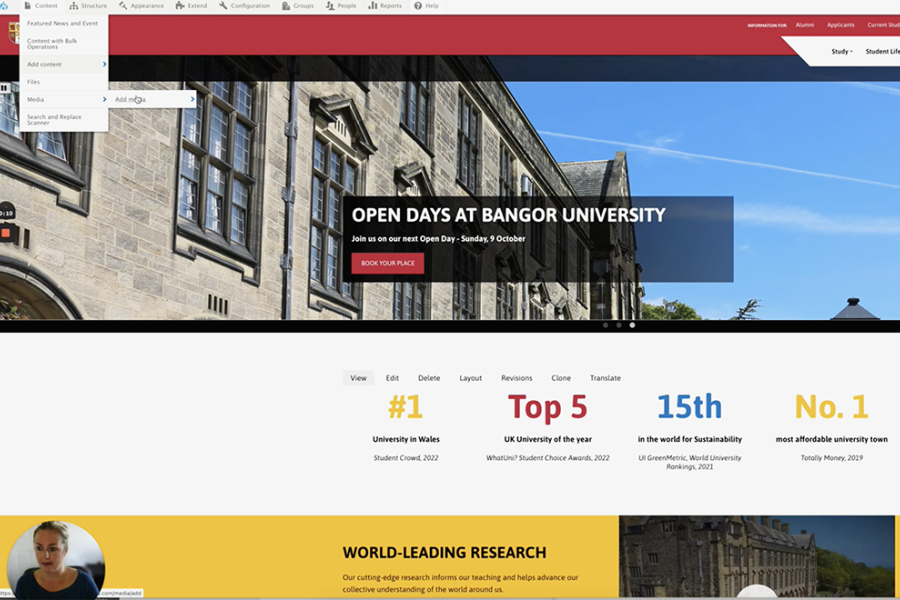This screenshot has width=900, height=600.
Task: Open the Revisions tab
Action: (517, 378)
